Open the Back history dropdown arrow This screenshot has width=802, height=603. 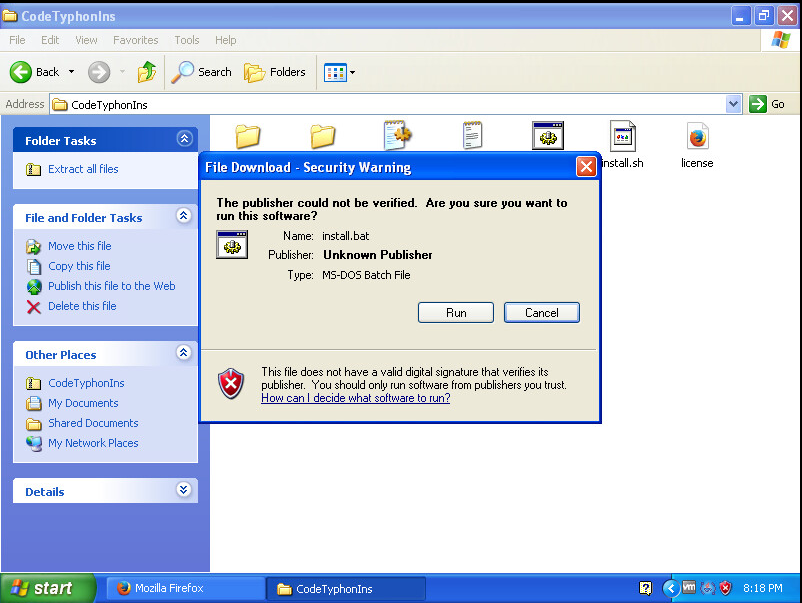[x=71, y=72]
